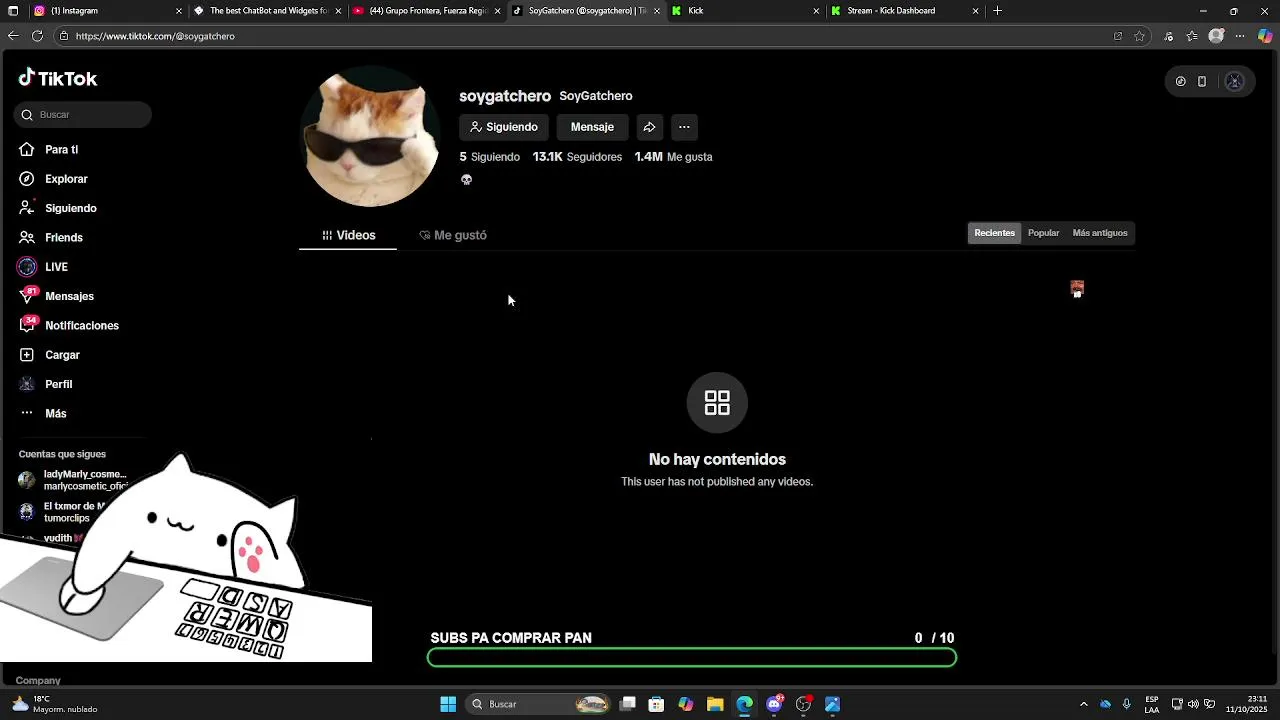Screen dimensions: 1280x720
Task: Sort videos by Recientes
Action: coord(994,233)
